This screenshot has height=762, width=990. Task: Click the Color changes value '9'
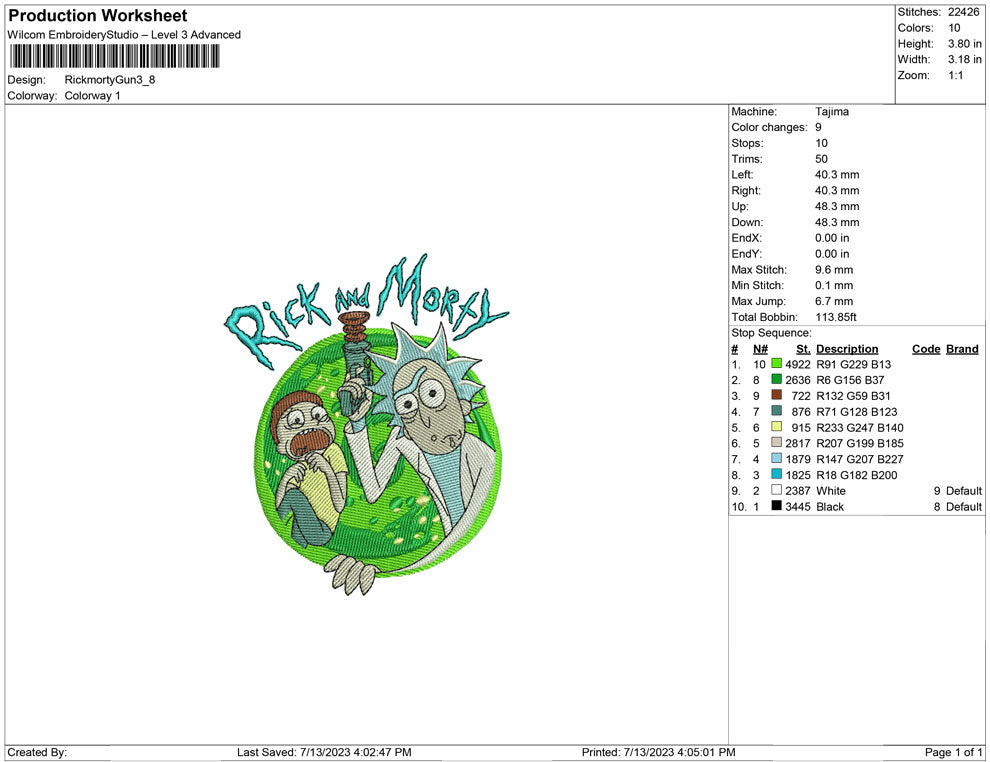click(818, 128)
